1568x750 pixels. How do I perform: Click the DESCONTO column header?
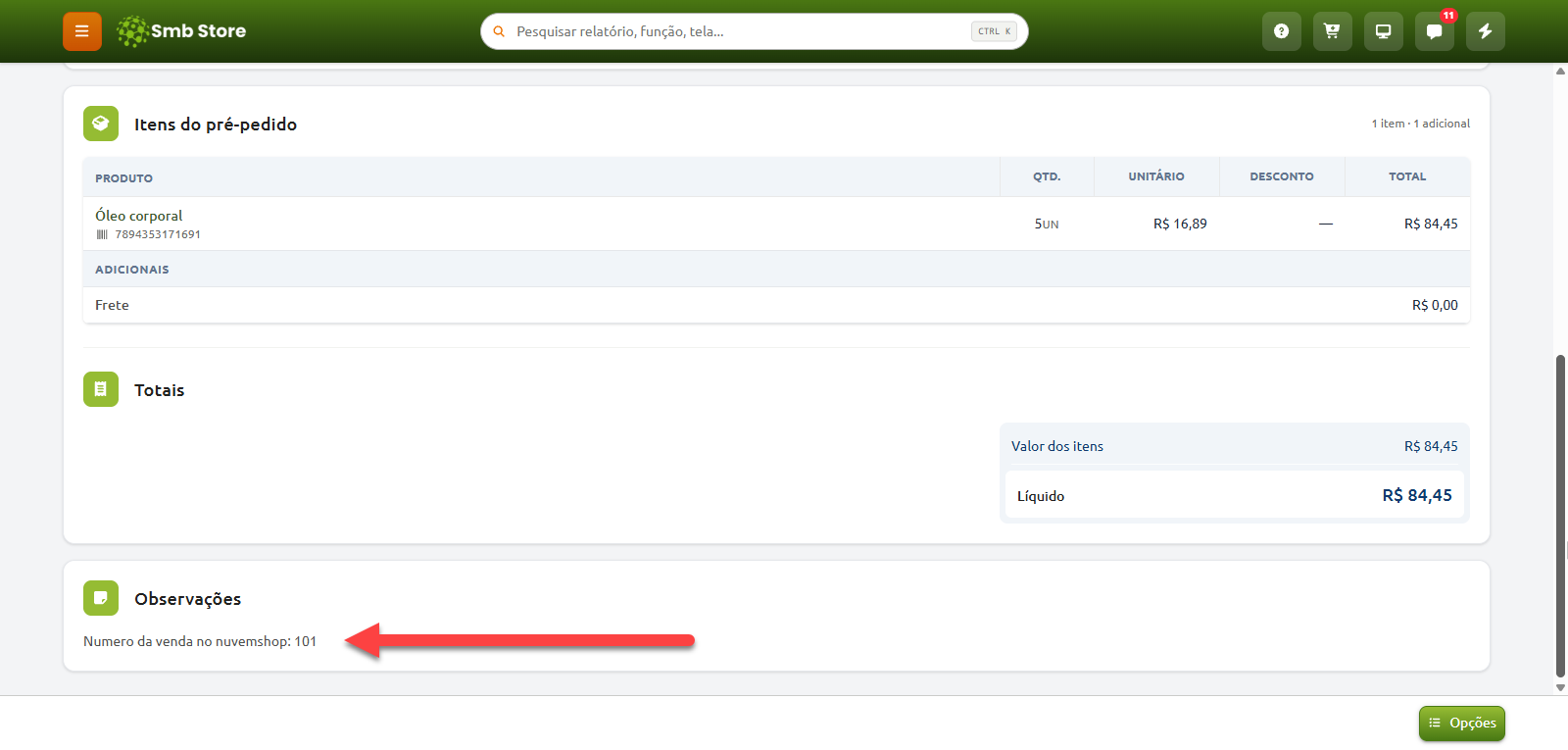tap(1282, 176)
